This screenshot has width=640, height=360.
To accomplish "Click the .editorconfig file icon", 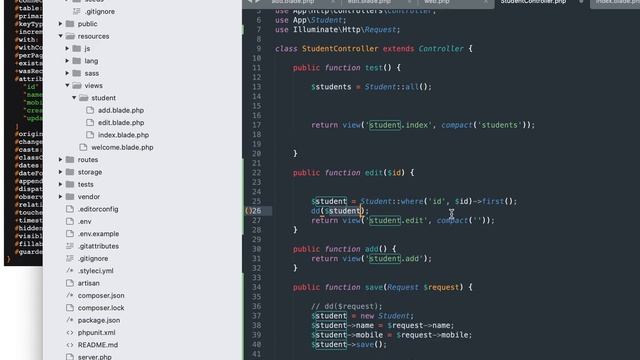I will pyautogui.click(x=70, y=209).
